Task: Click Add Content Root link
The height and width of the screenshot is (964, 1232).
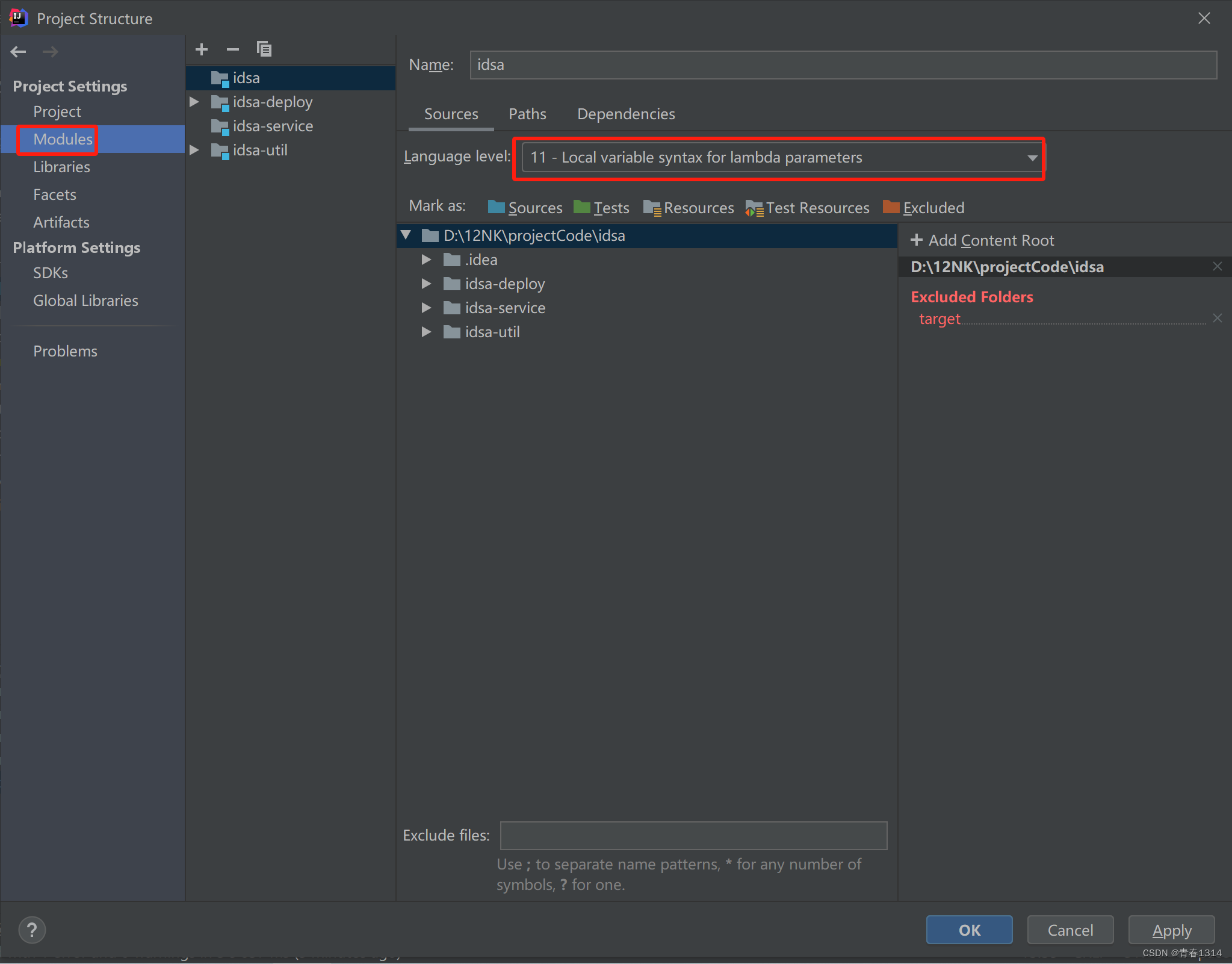Action: (x=983, y=240)
